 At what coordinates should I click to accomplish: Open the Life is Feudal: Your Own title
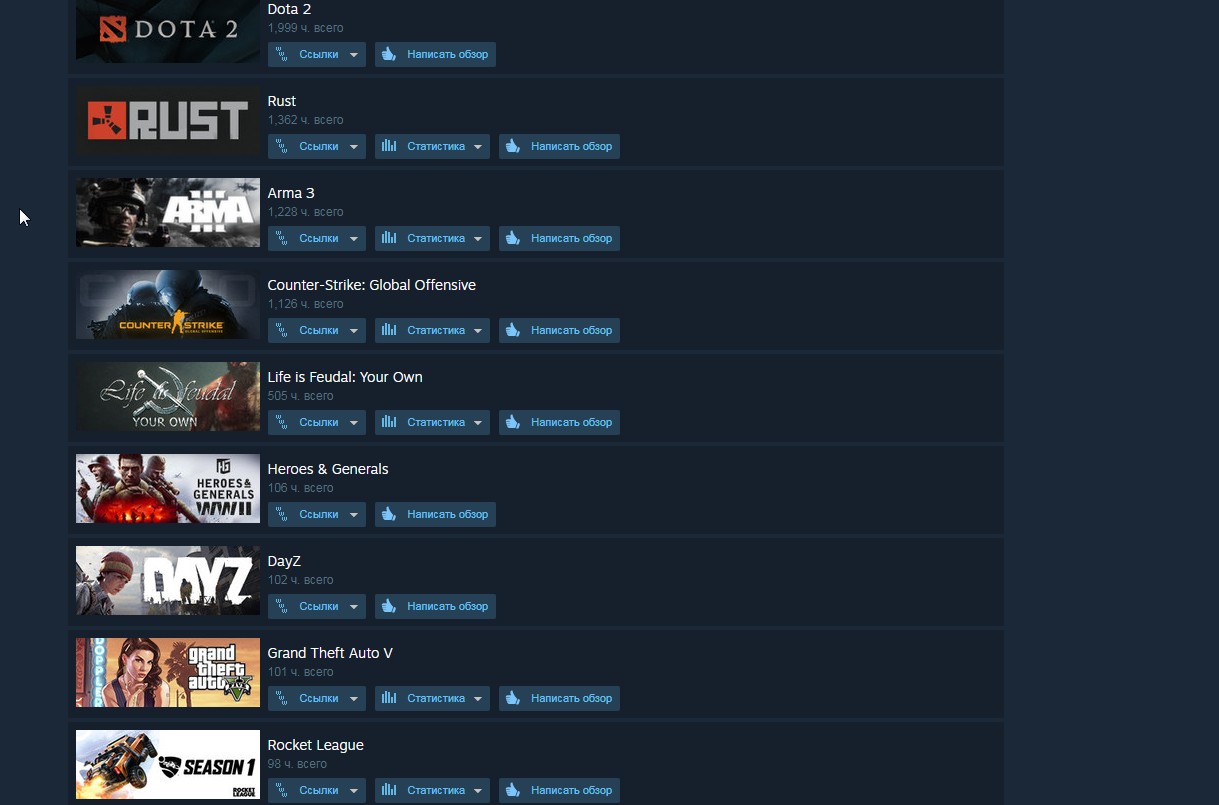click(x=345, y=377)
